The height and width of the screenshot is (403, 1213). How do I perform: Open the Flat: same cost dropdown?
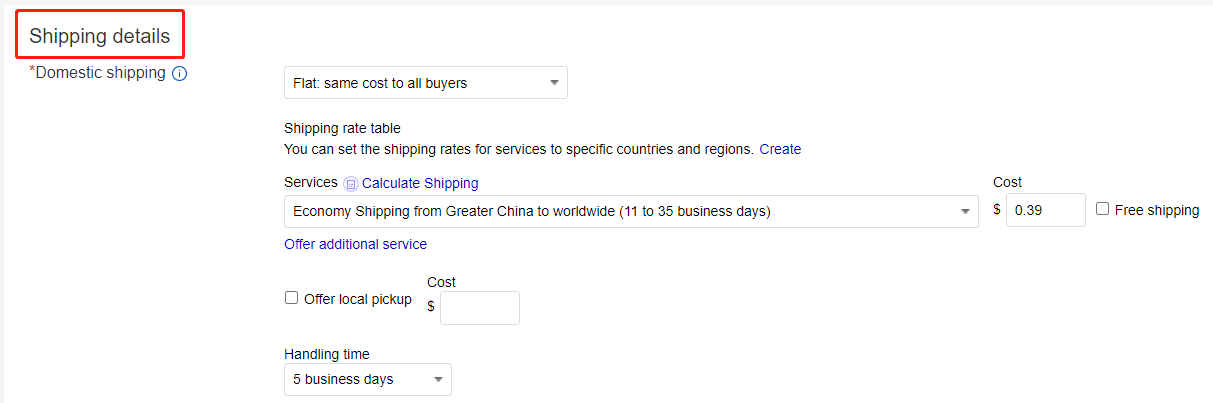(426, 83)
